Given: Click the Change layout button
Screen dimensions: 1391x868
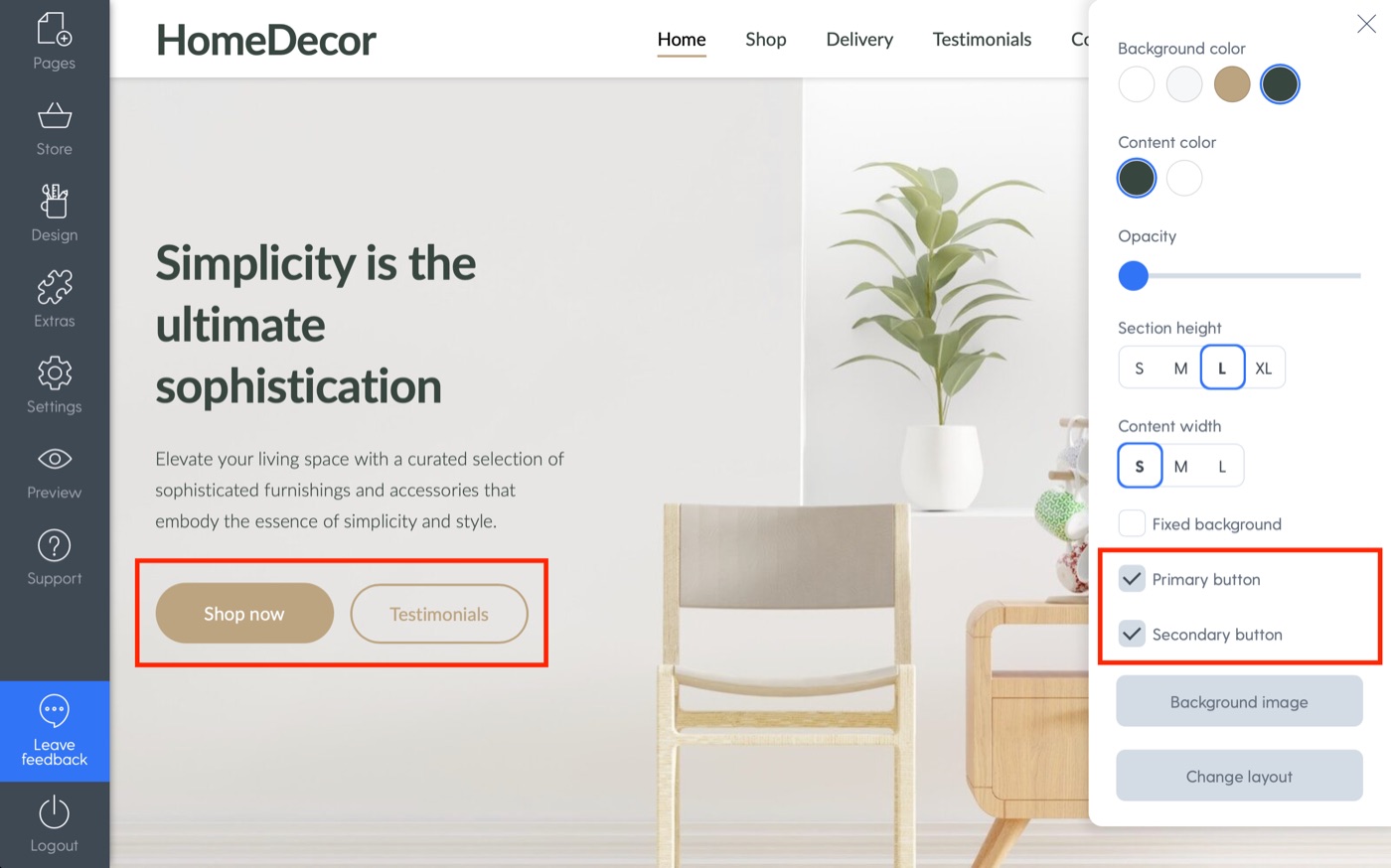Looking at the screenshot, I should tap(1239, 776).
